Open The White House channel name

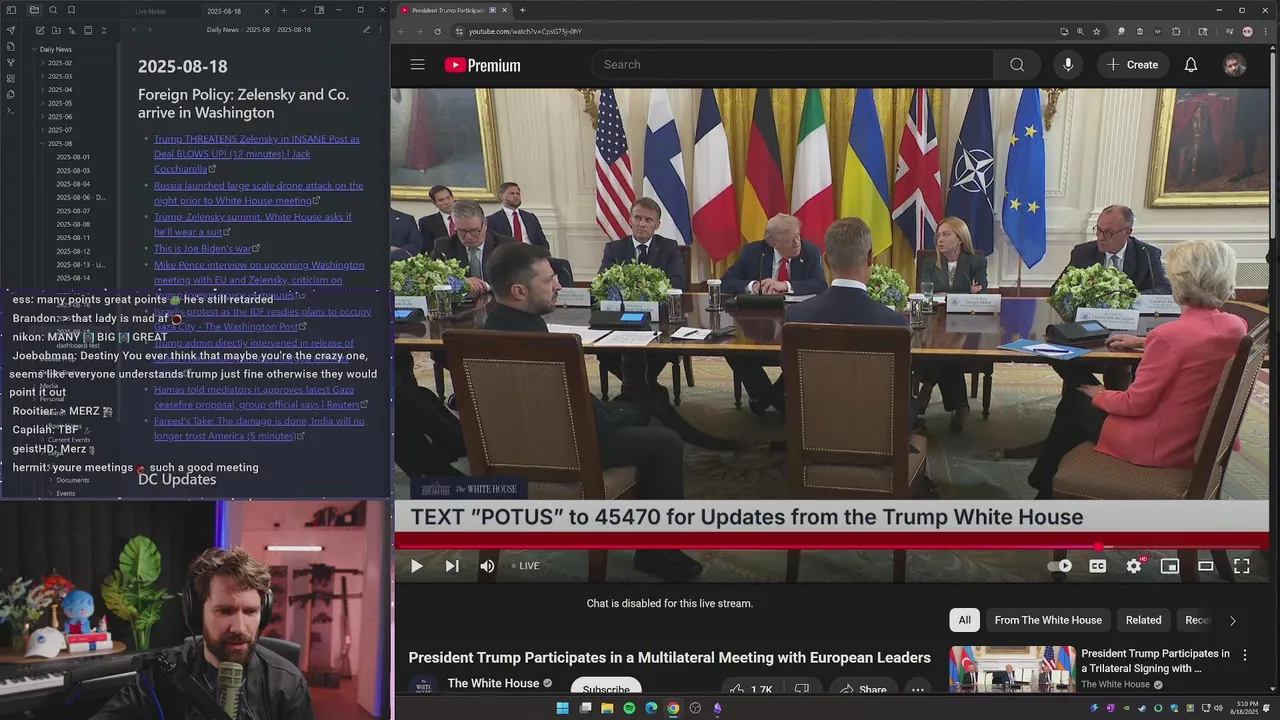click(493, 683)
